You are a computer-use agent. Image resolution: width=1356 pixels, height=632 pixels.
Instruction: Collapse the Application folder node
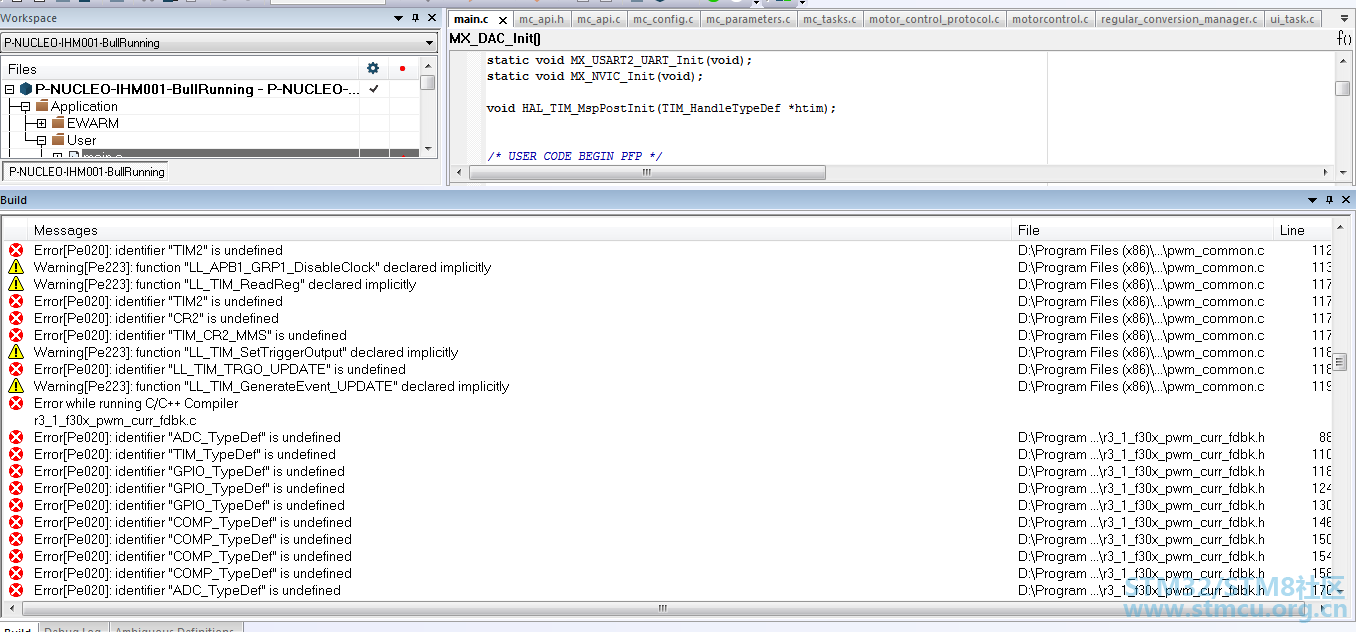(x=26, y=106)
